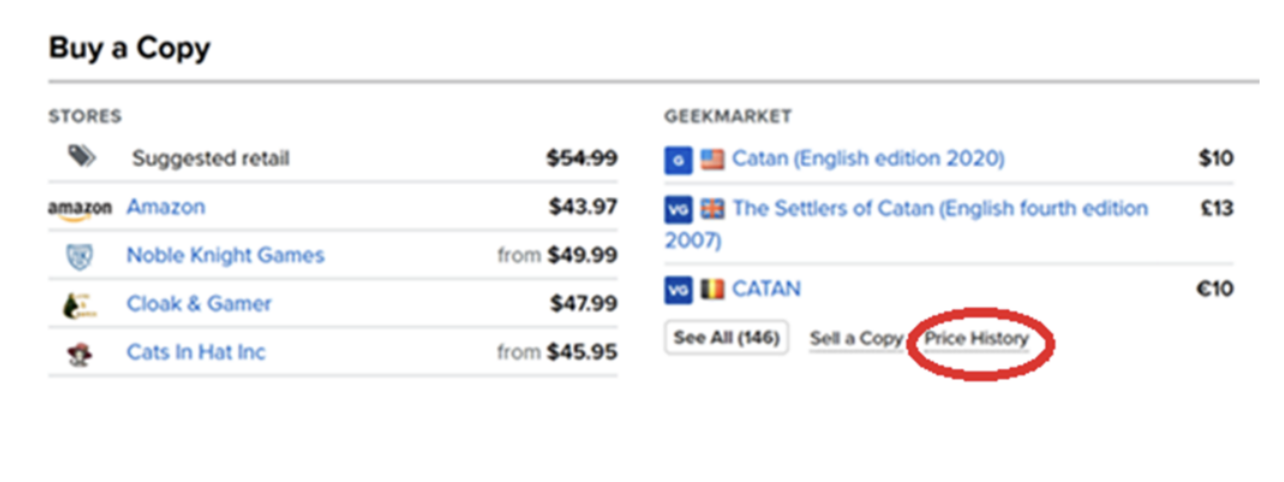1284x482 pixels.
Task: Click the UK flag on Settlers listing
Action: click(713, 210)
